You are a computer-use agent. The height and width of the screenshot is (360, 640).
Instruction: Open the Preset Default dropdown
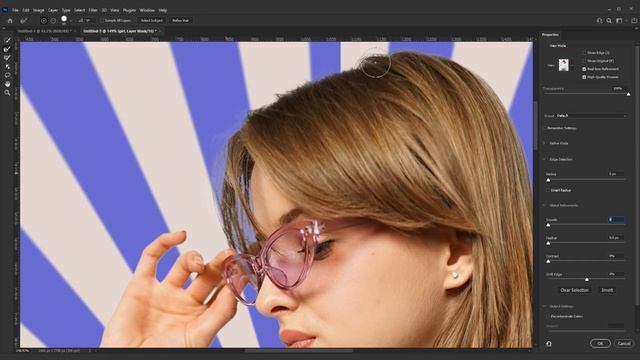pos(591,116)
